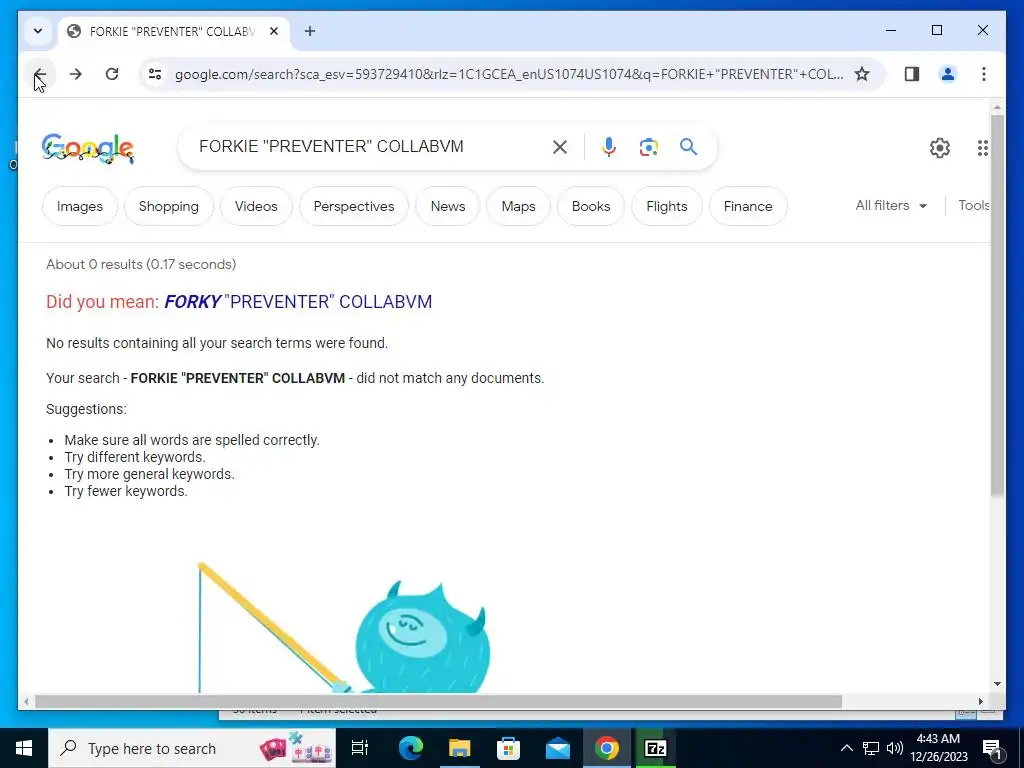This screenshot has width=1024, height=768.
Task: Close the FORKIE PREVENTER COLLABVM tab
Action: click(274, 31)
